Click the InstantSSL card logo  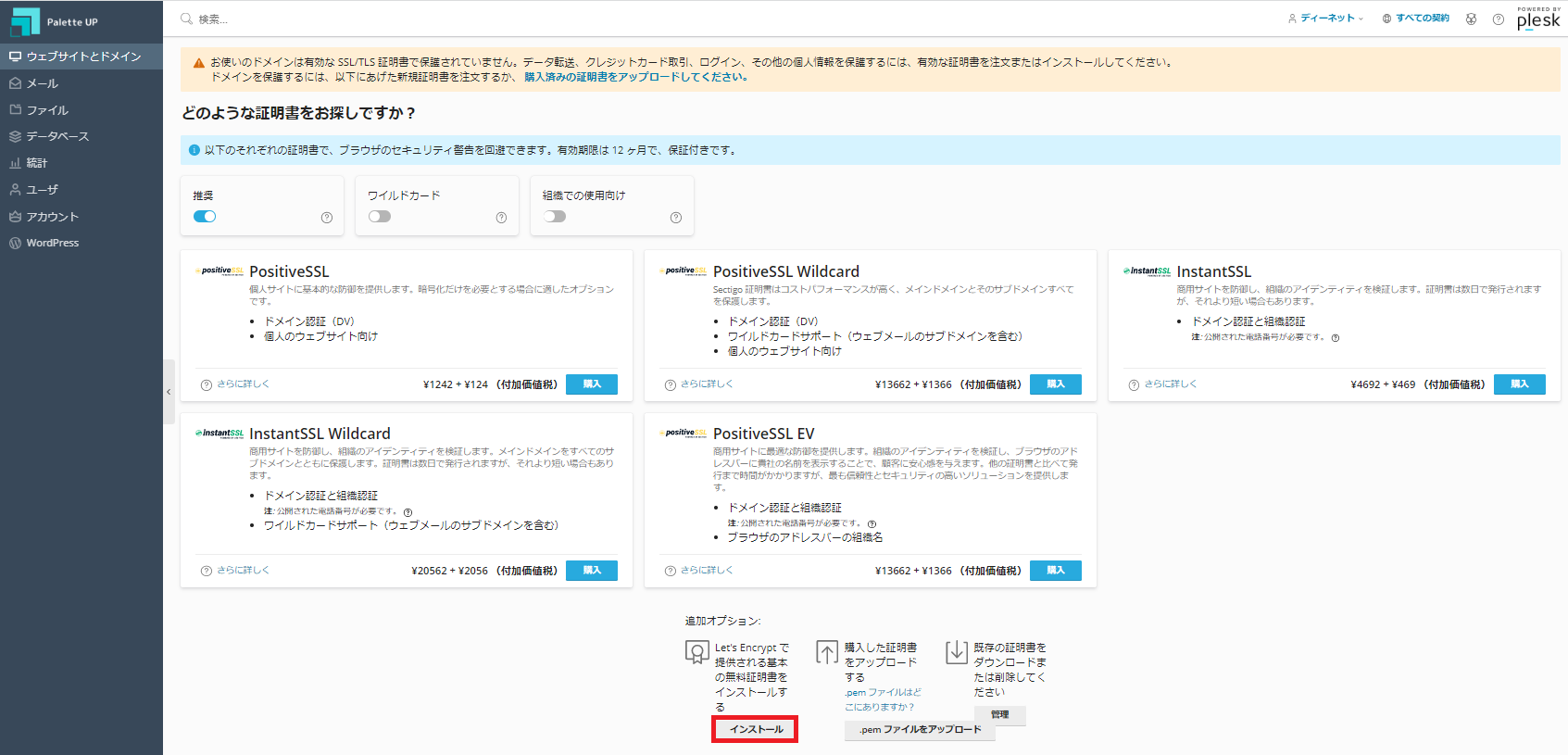[x=1148, y=271]
